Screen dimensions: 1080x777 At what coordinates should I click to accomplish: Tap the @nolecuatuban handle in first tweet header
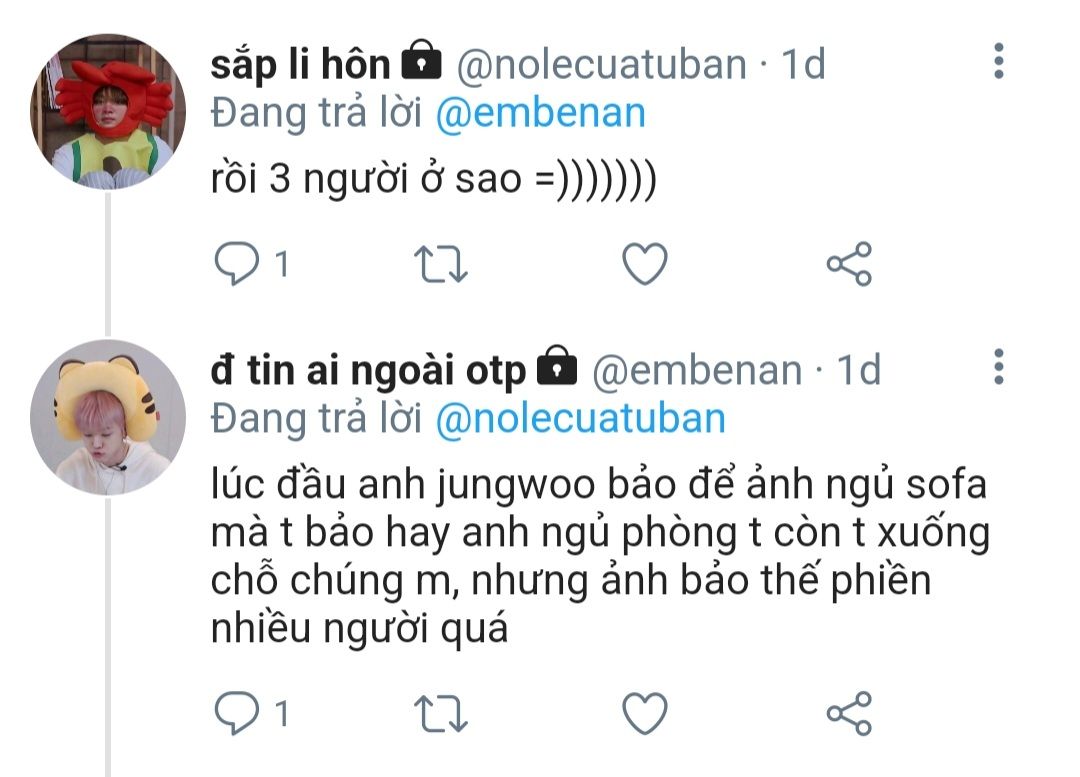(x=602, y=64)
